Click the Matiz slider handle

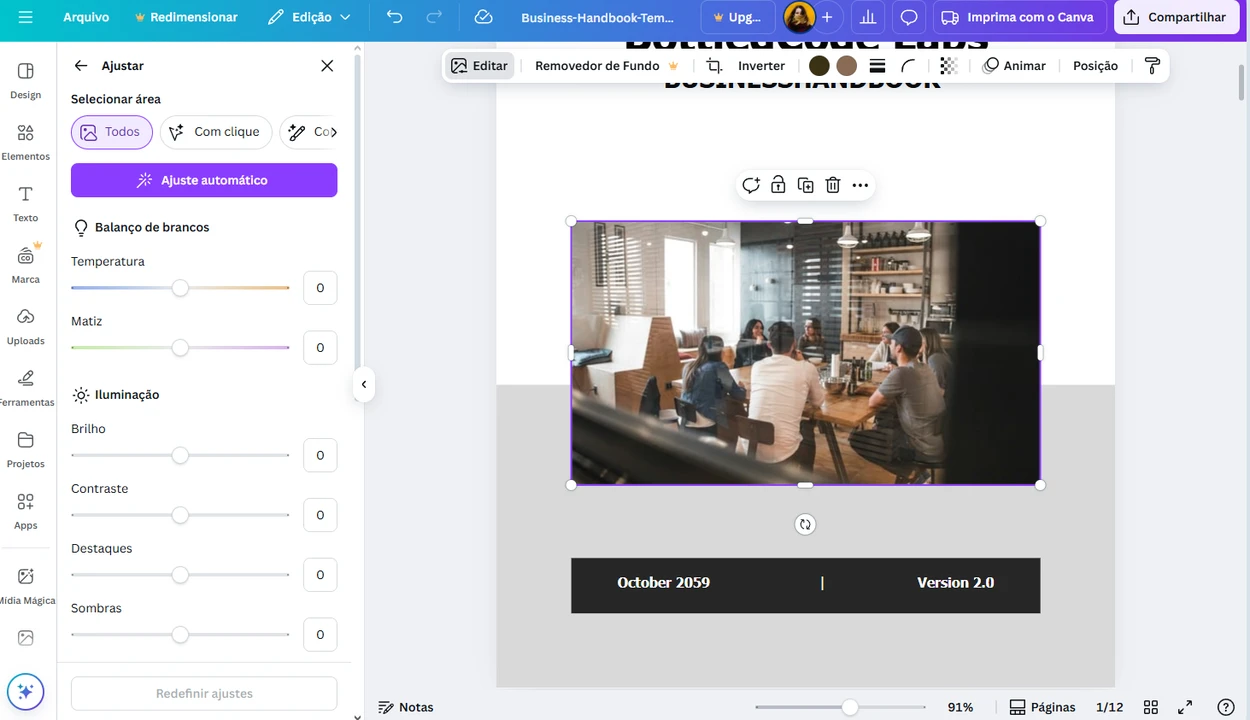pos(180,348)
